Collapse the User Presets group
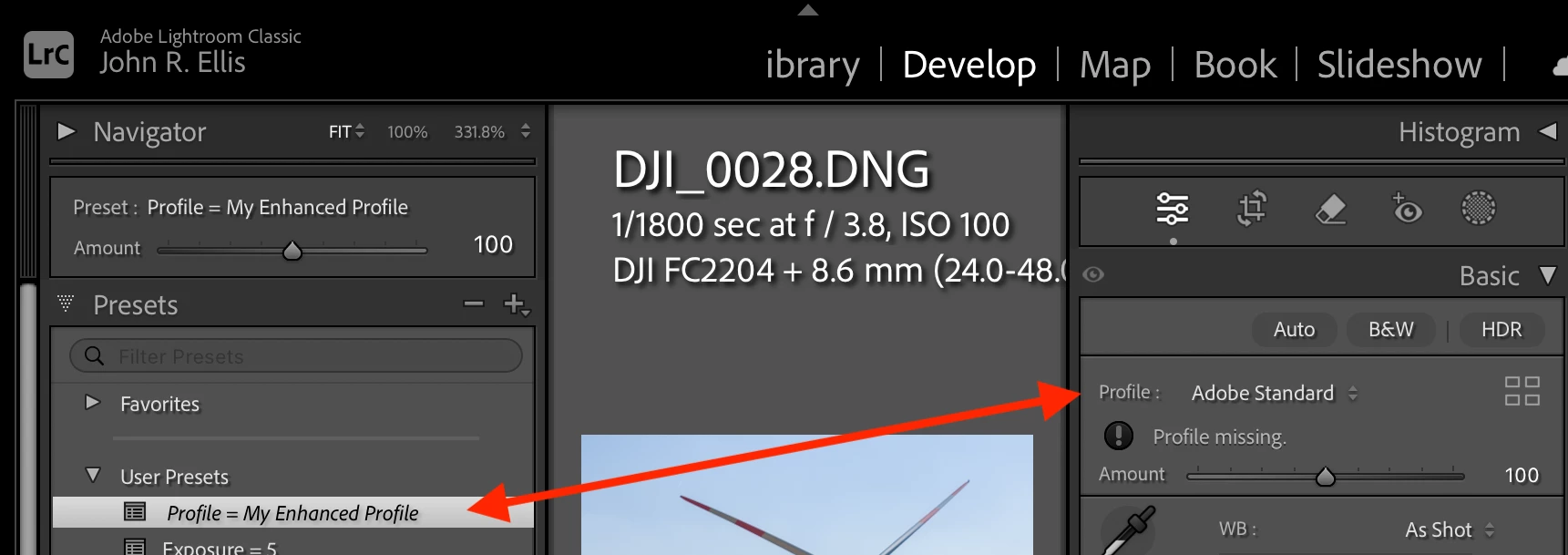Image resolution: width=1568 pixels, height=555 pixels. 92,475
